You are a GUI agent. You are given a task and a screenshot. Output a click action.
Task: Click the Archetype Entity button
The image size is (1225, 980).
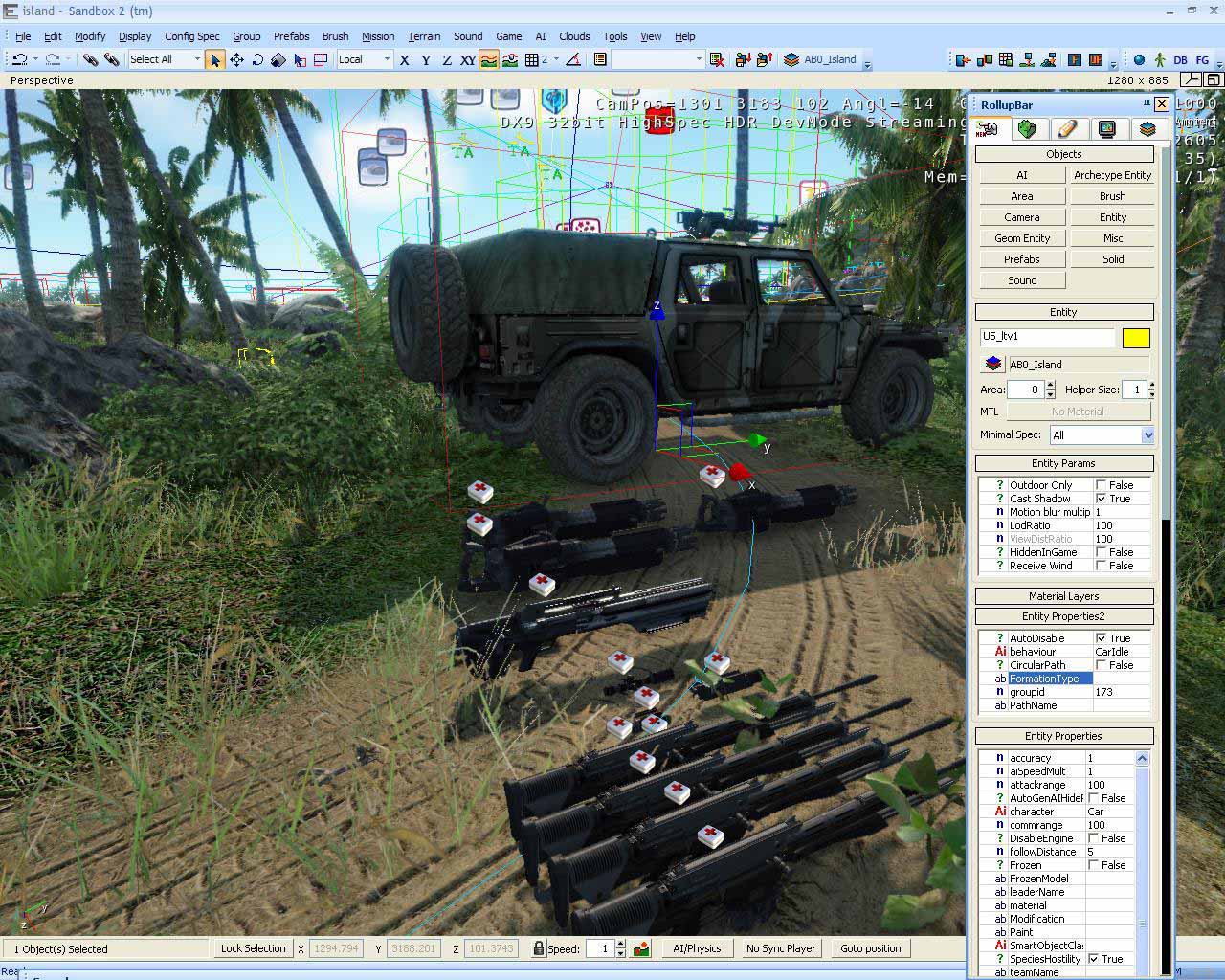point(1112,175)
